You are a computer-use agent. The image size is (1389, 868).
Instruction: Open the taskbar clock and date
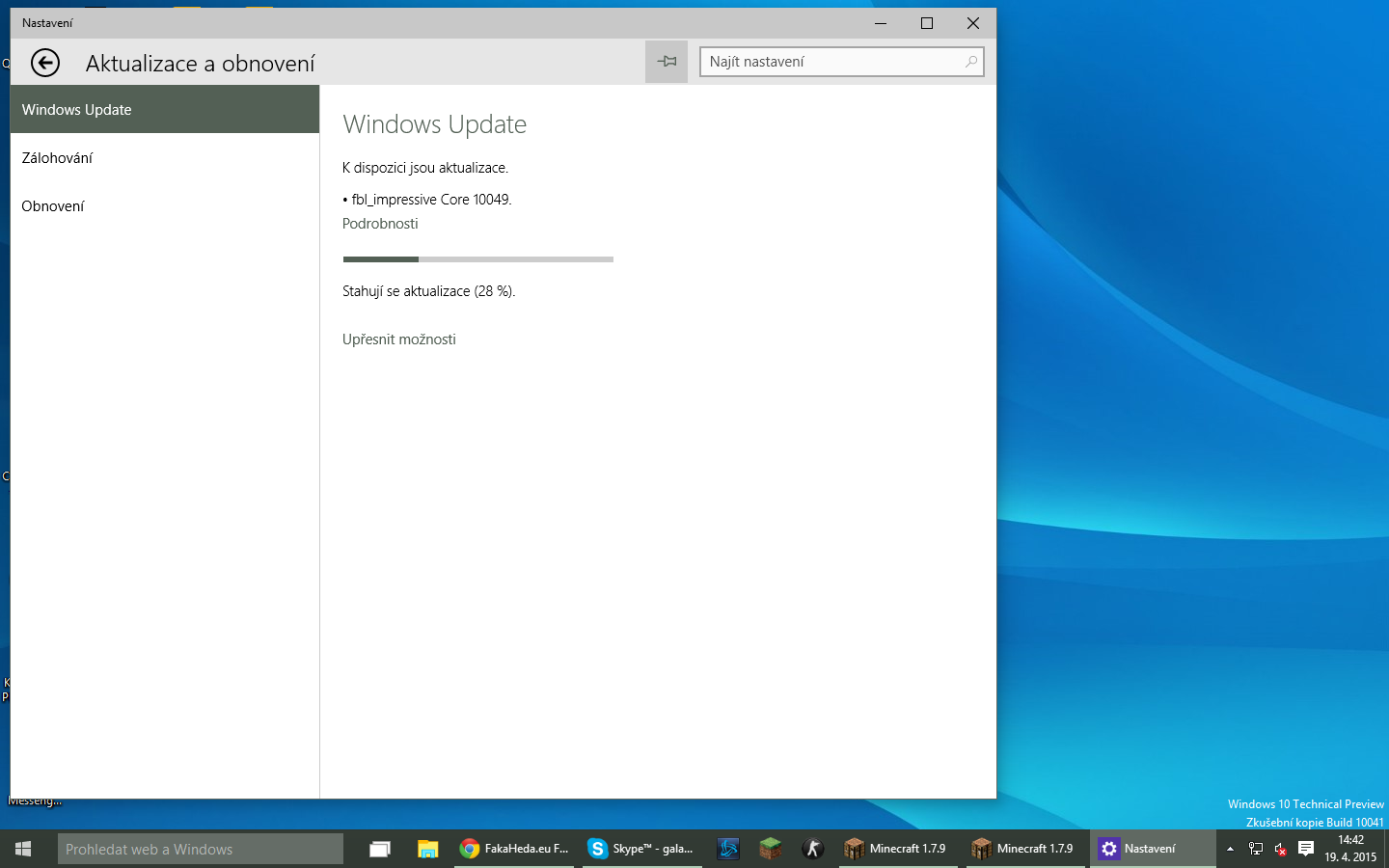(1350, 849)
